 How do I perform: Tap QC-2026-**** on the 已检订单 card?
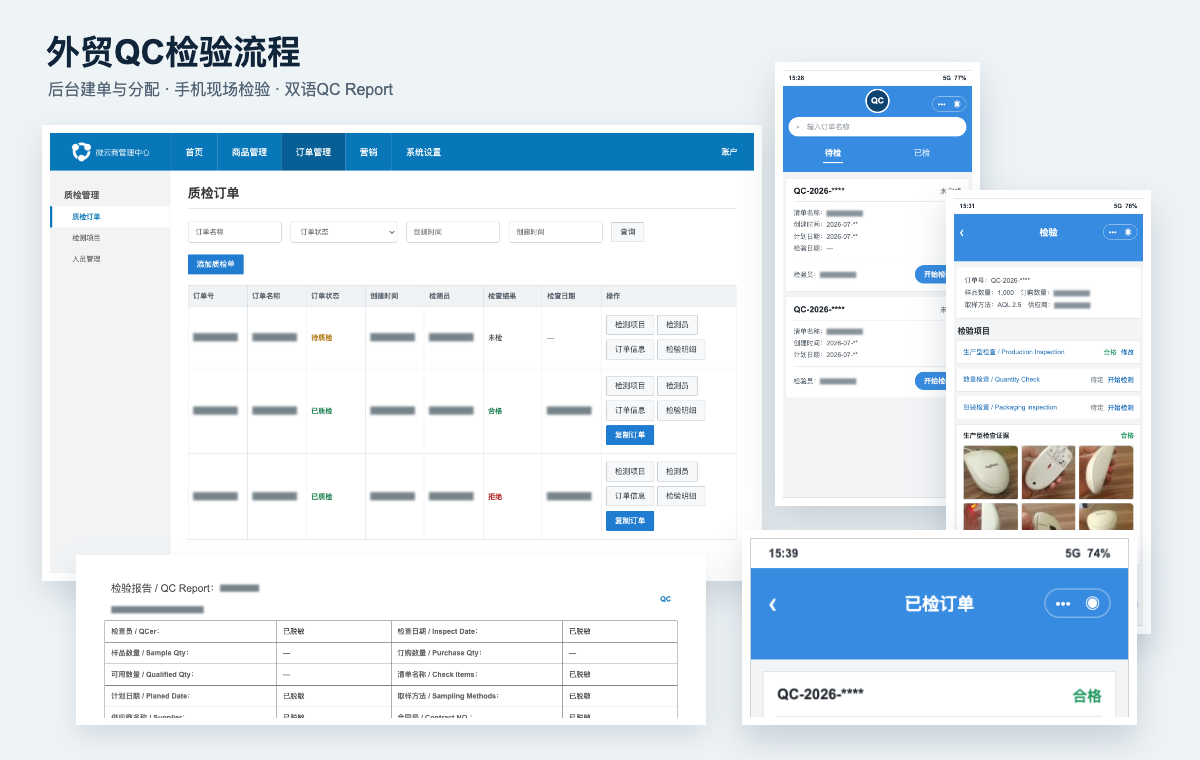pyautogui.click(x=821, y=692)
